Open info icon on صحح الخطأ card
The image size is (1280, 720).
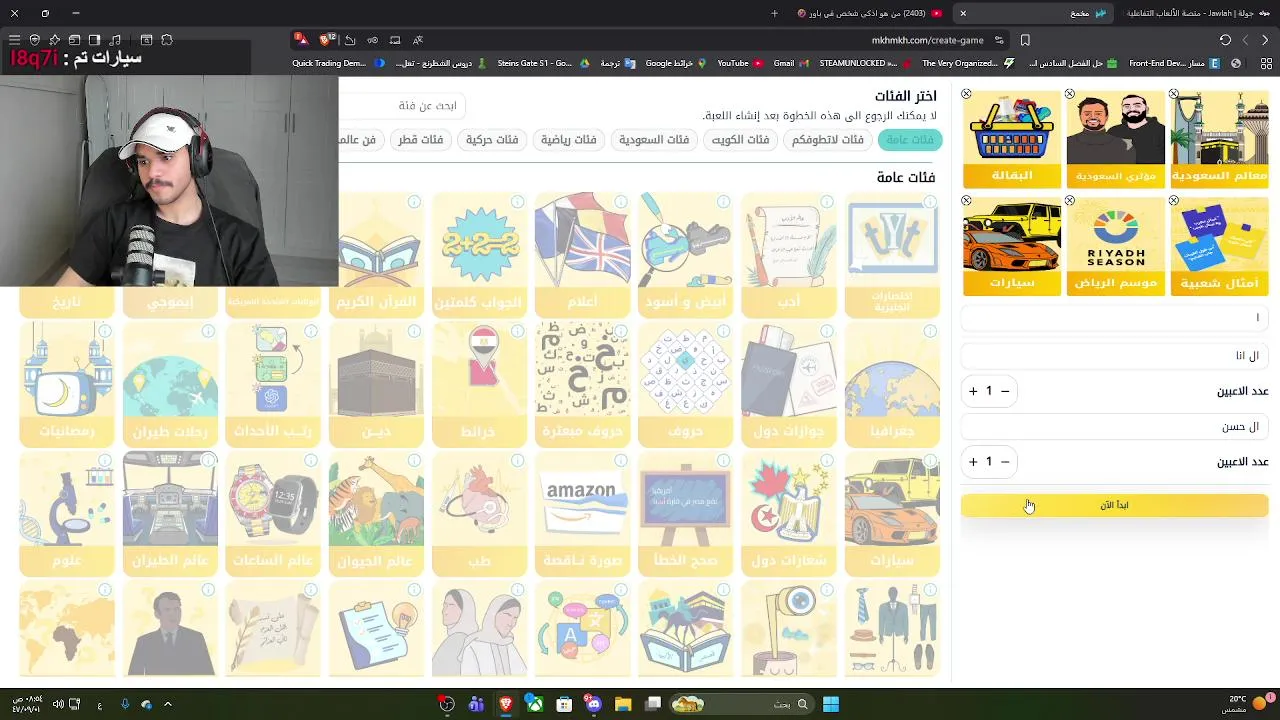[x=724, y=461]
